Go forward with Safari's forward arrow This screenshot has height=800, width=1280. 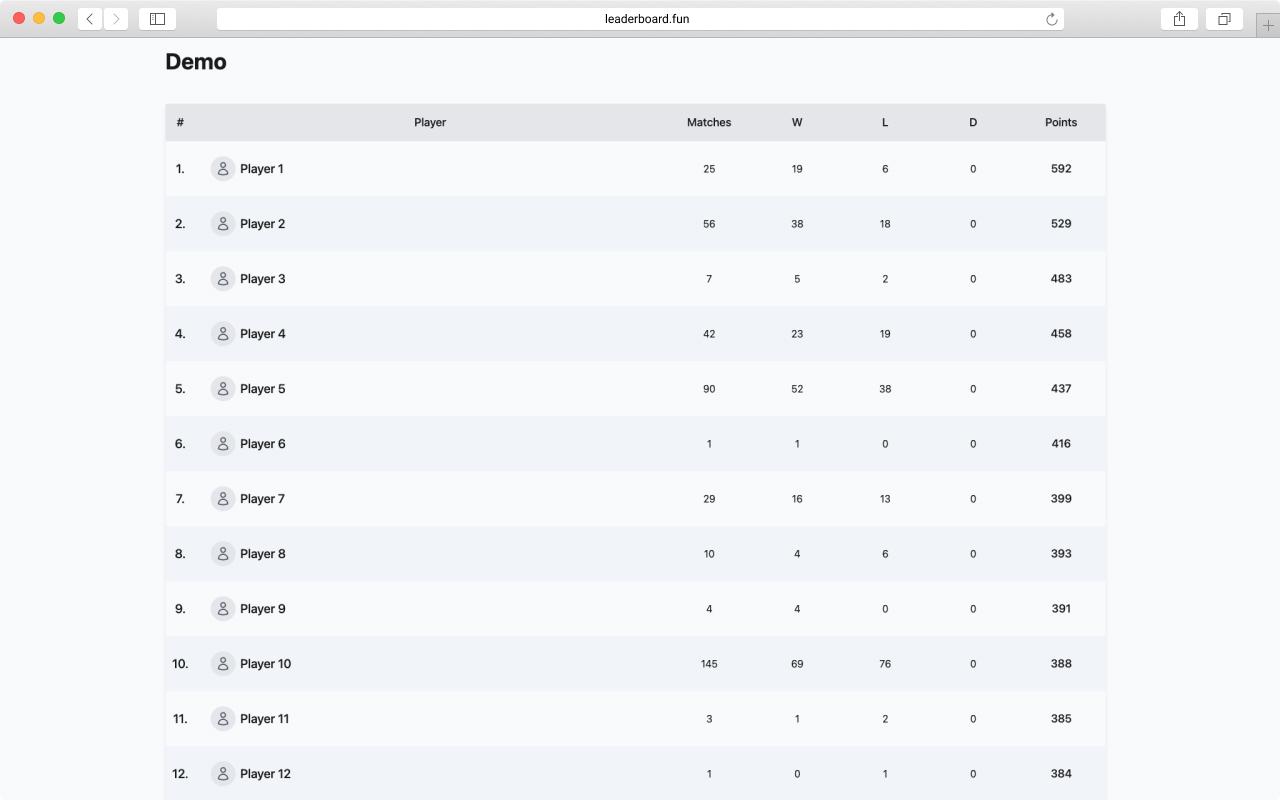click(x=116, y=18)
